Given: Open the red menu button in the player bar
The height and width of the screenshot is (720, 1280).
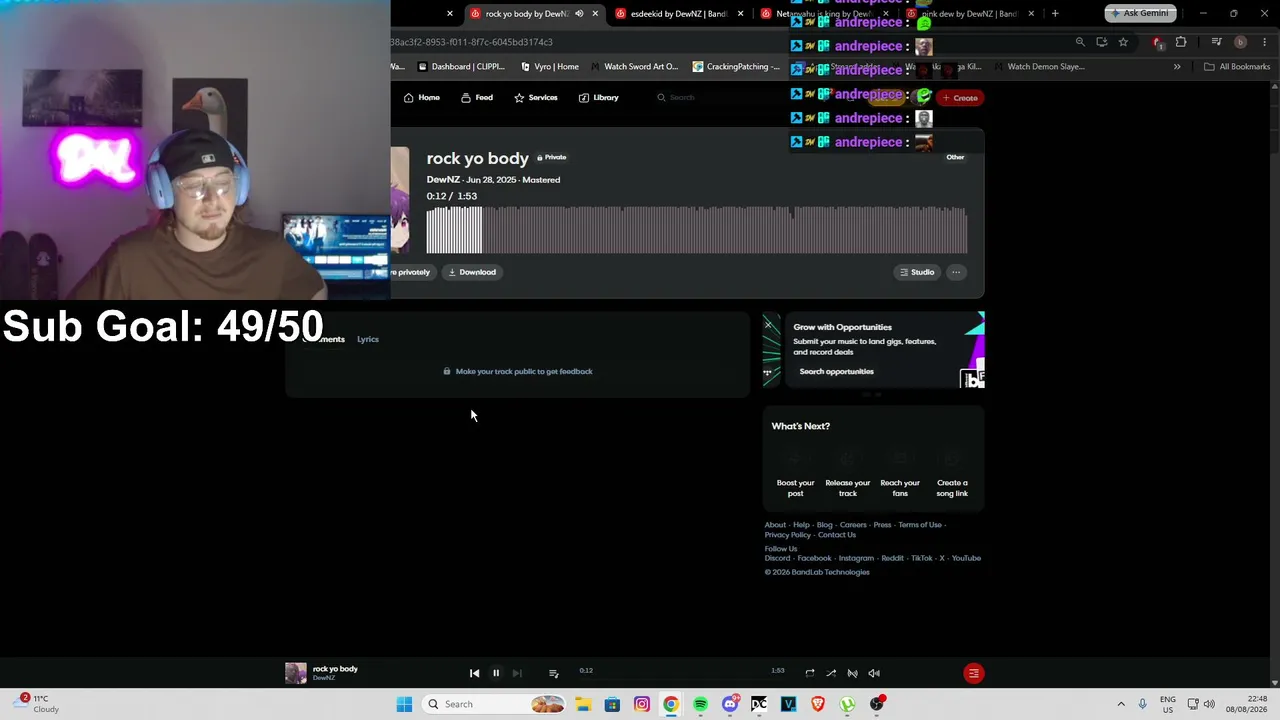Looking at the screenshot, I should pyautogui.click(x=973, y=673).
